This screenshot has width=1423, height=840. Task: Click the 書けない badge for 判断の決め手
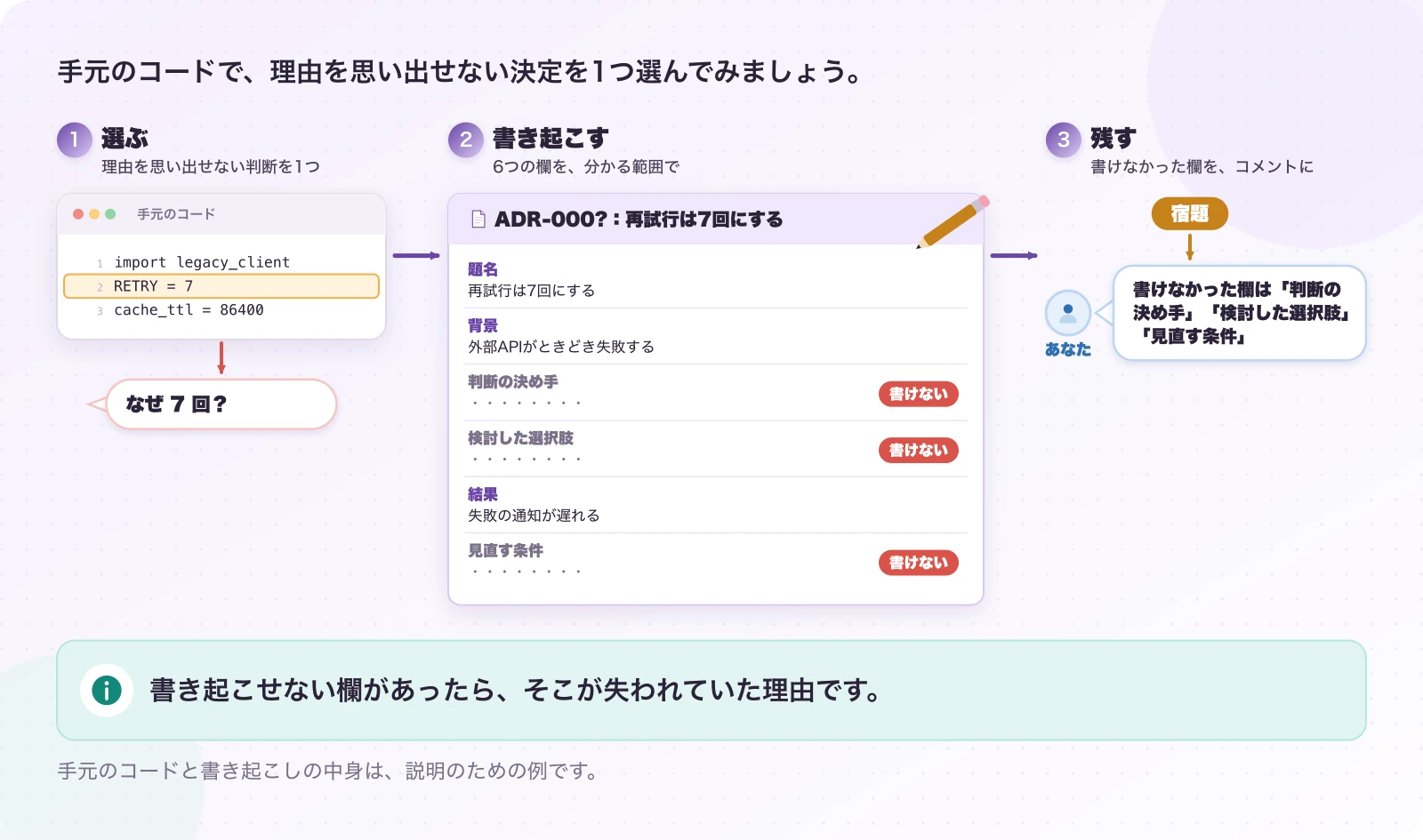point(919,394)
